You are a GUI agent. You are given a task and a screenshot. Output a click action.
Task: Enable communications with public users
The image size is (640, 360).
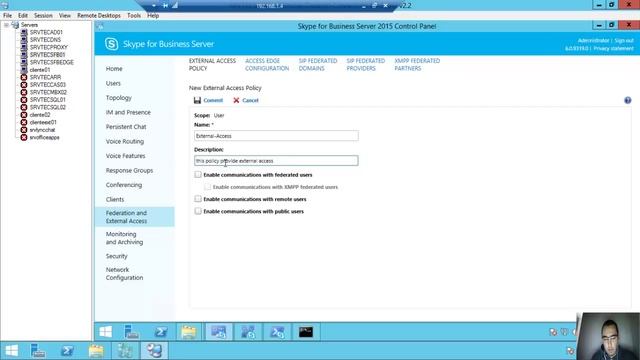[x=198, y=211]
